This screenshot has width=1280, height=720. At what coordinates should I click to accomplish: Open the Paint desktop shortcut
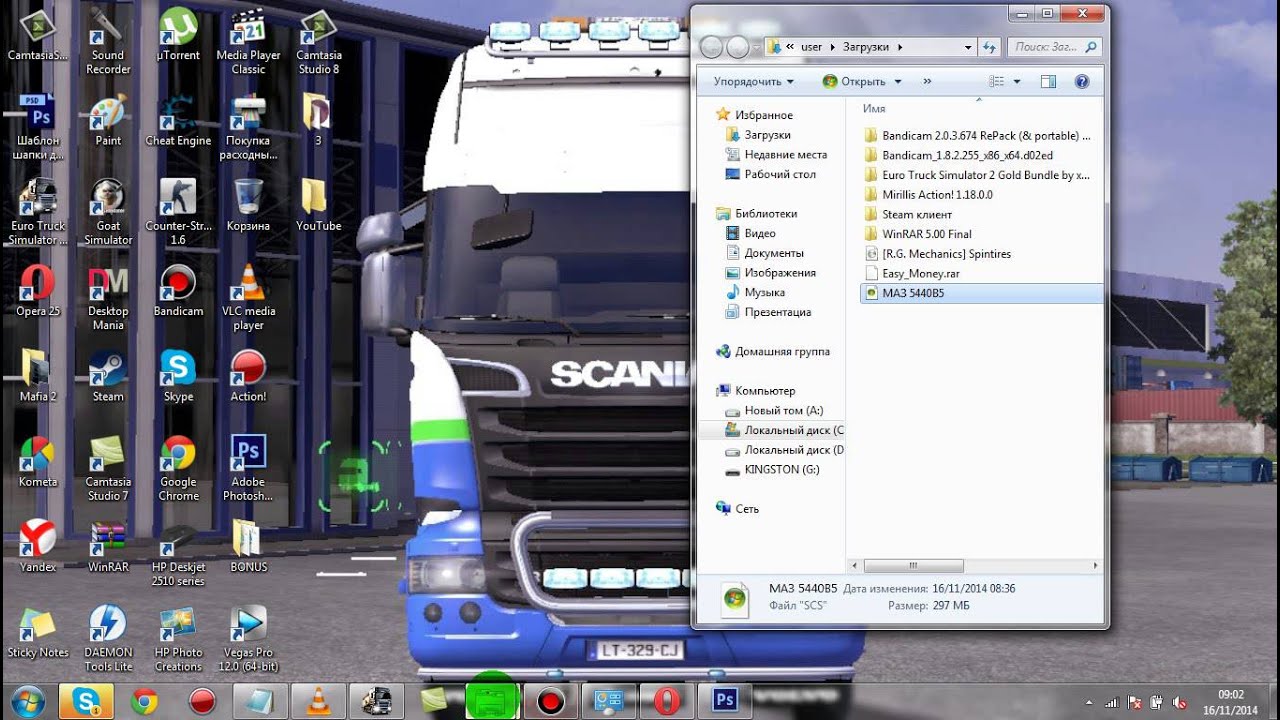108,121
